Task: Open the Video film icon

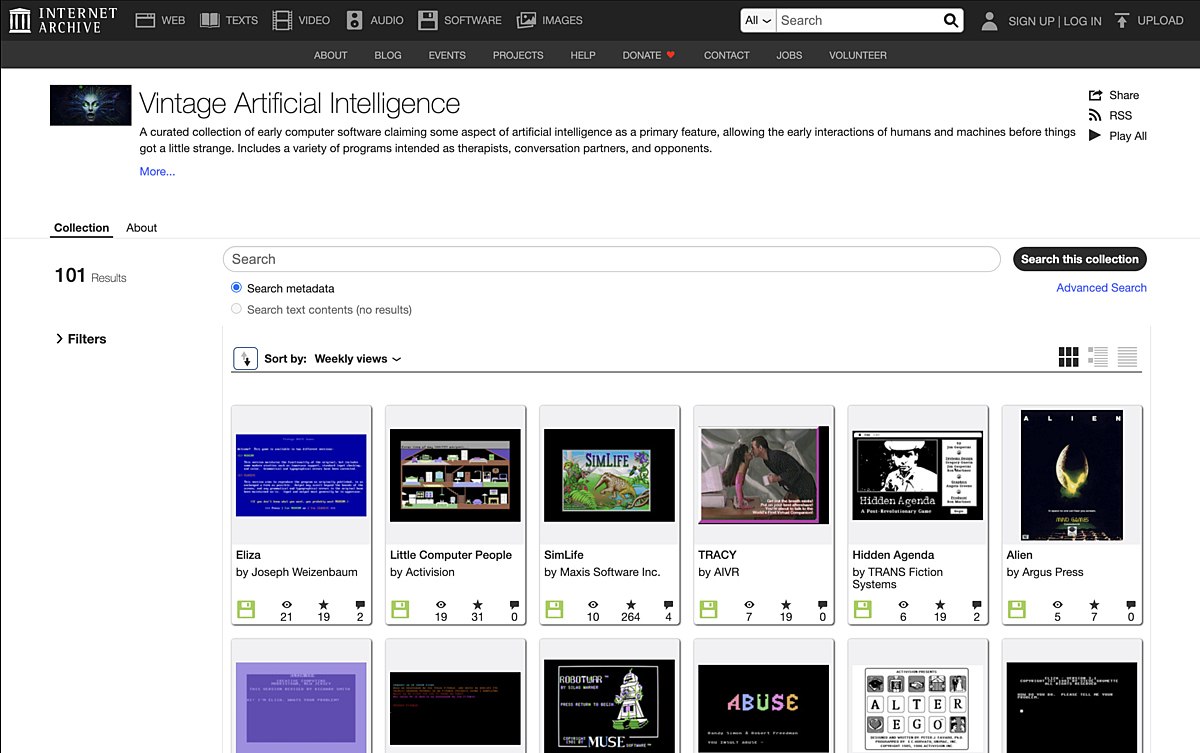Action: [282, 20]
